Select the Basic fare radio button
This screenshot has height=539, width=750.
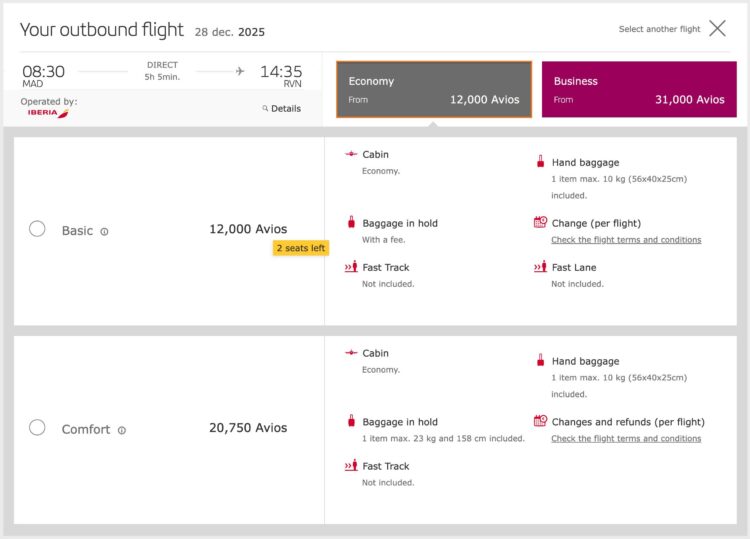(x=37, y=229)
